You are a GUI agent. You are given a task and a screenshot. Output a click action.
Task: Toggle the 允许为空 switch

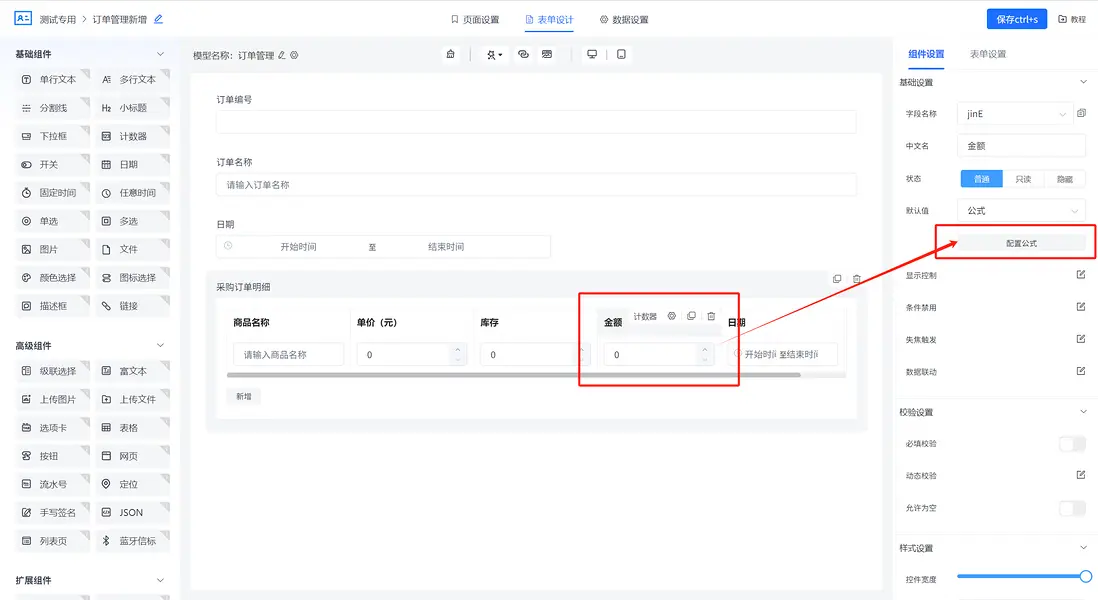1071,508
